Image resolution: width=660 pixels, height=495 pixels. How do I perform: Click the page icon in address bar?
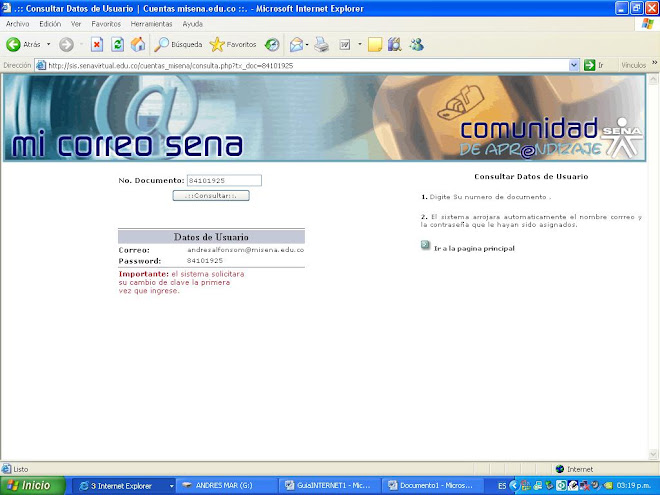point(41,65)
